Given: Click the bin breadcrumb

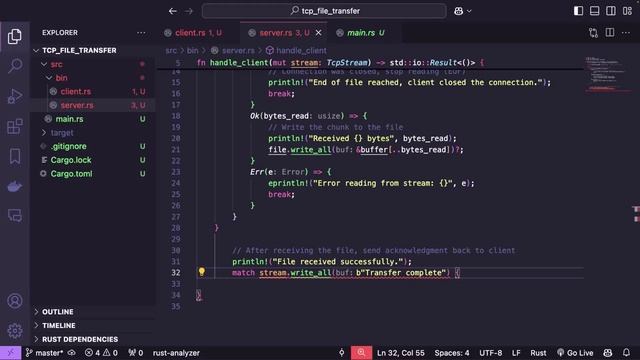Looking at the screenshot, I should (192, 51).
